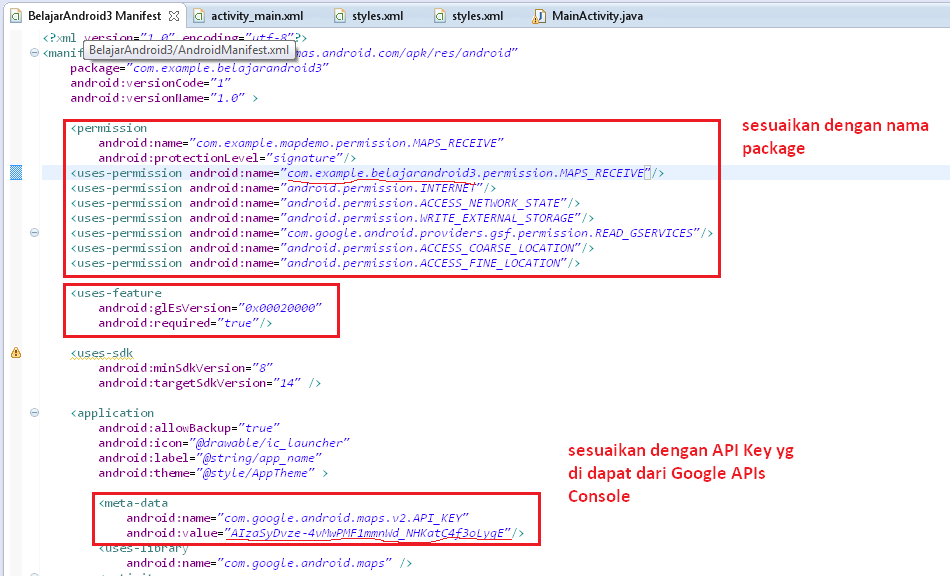Click com.example.belajarandroid3.permission.MAPS_RECEIVE value
The width and height of the screenshot is (950, 576).
click(465, 173)
